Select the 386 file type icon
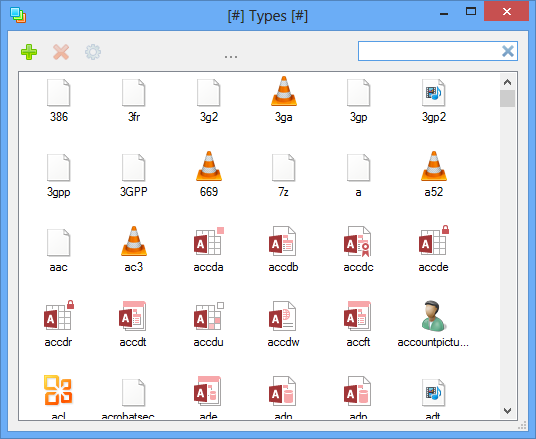 pos(59,93)
